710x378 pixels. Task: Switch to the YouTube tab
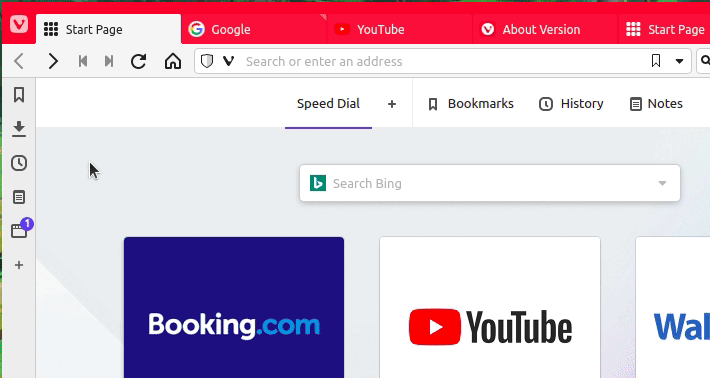point(399,29)
